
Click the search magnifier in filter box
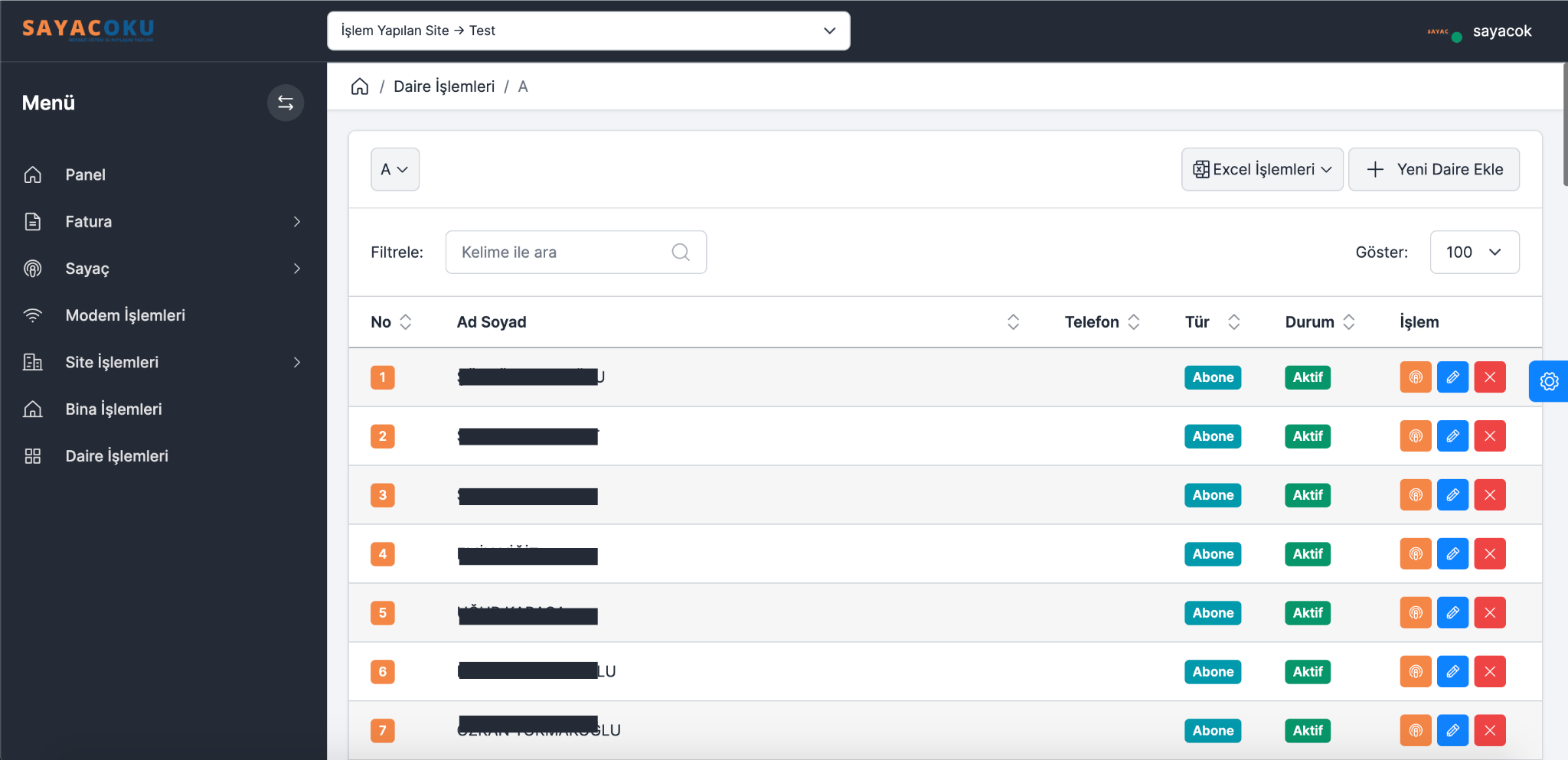click(681, 252)
